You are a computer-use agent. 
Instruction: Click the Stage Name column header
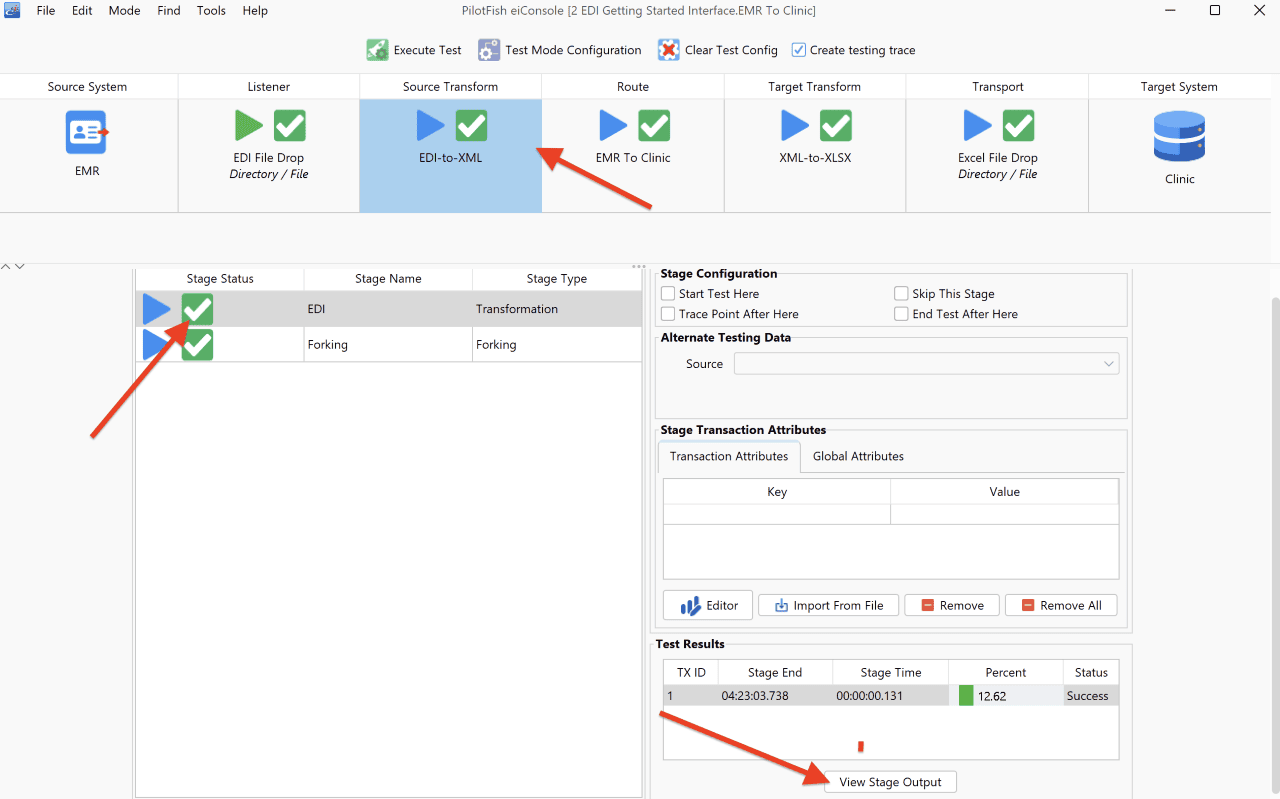click(388, 279)
